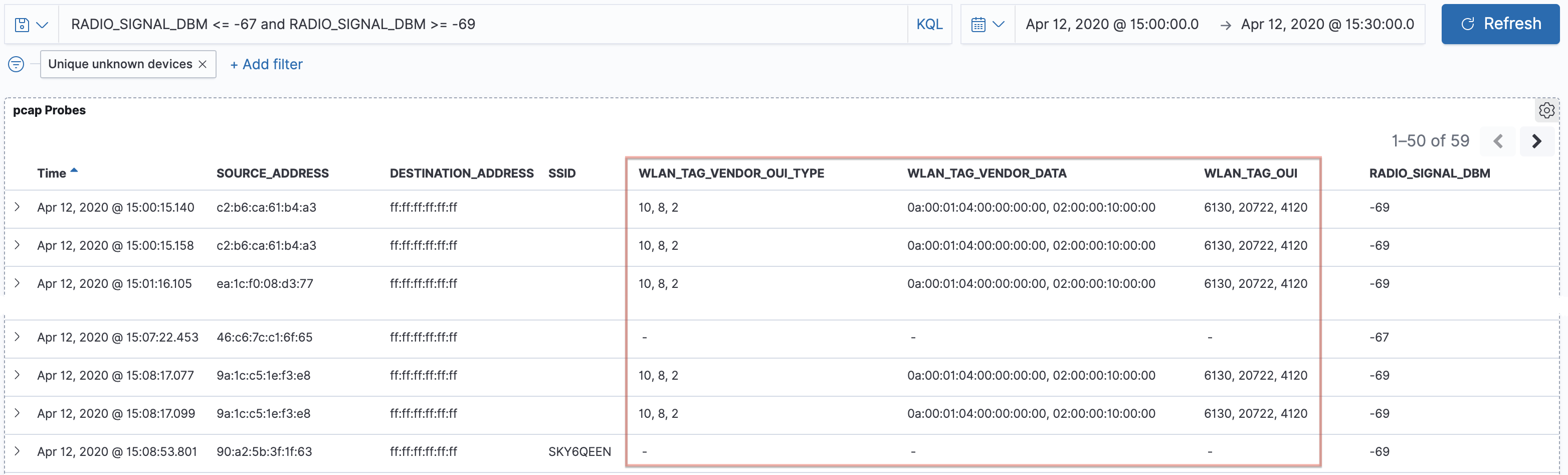Image resolution: width=1568 pixels, height=475 pixels.
Task: Go to the next results page
Action: (1536, 141)
